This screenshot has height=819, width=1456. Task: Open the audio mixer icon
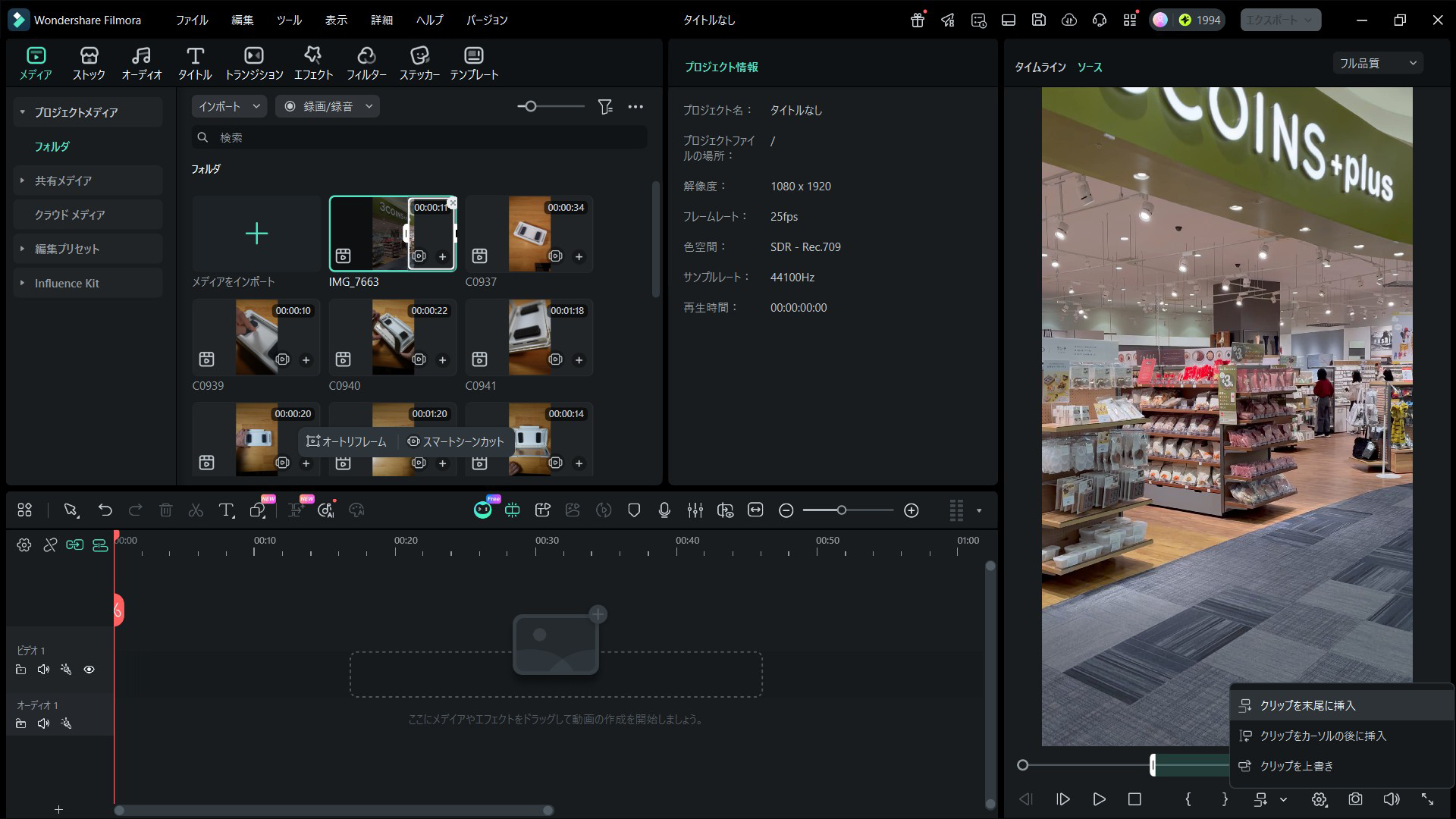695,510
